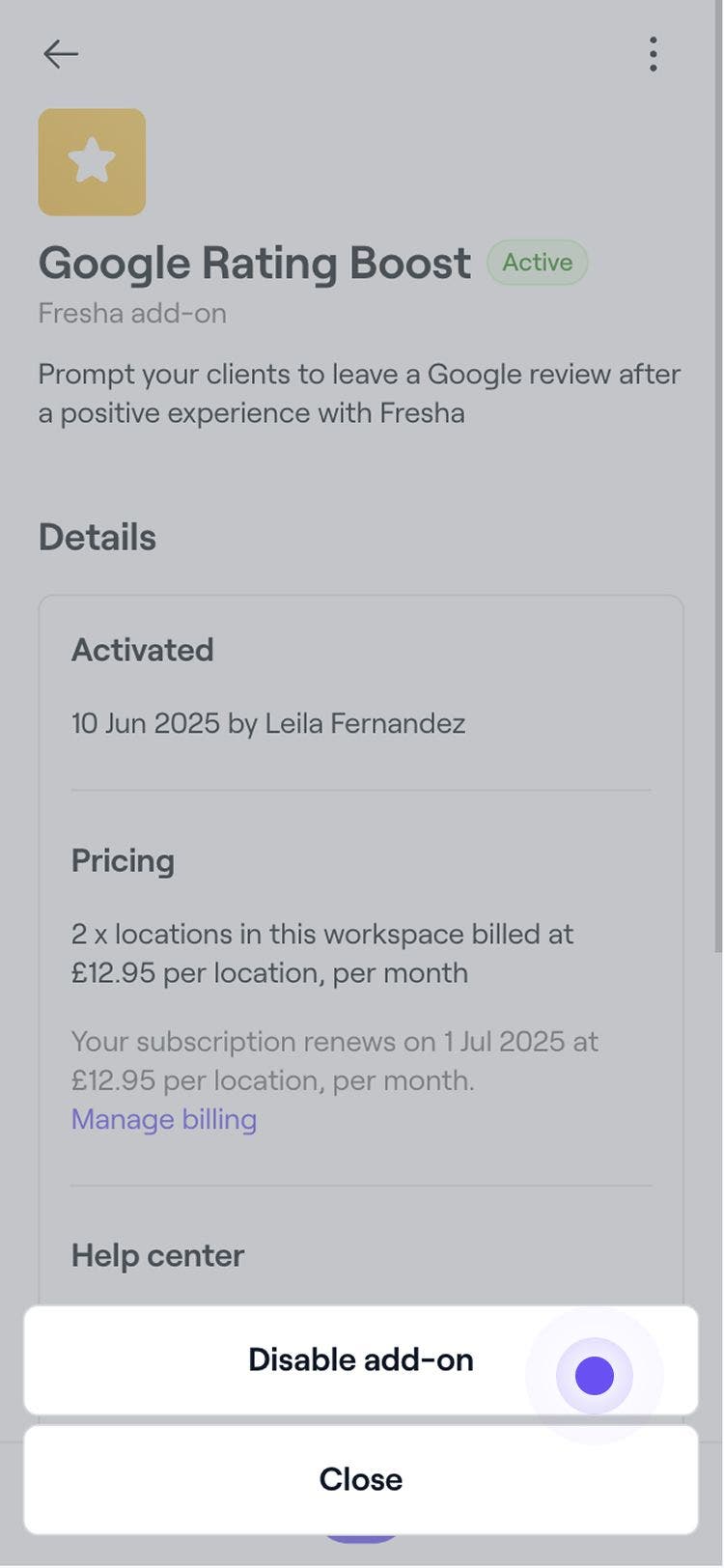Click the Pricing heading
This screenshot has width=724, height=1568.
click(x=124, y=860)
